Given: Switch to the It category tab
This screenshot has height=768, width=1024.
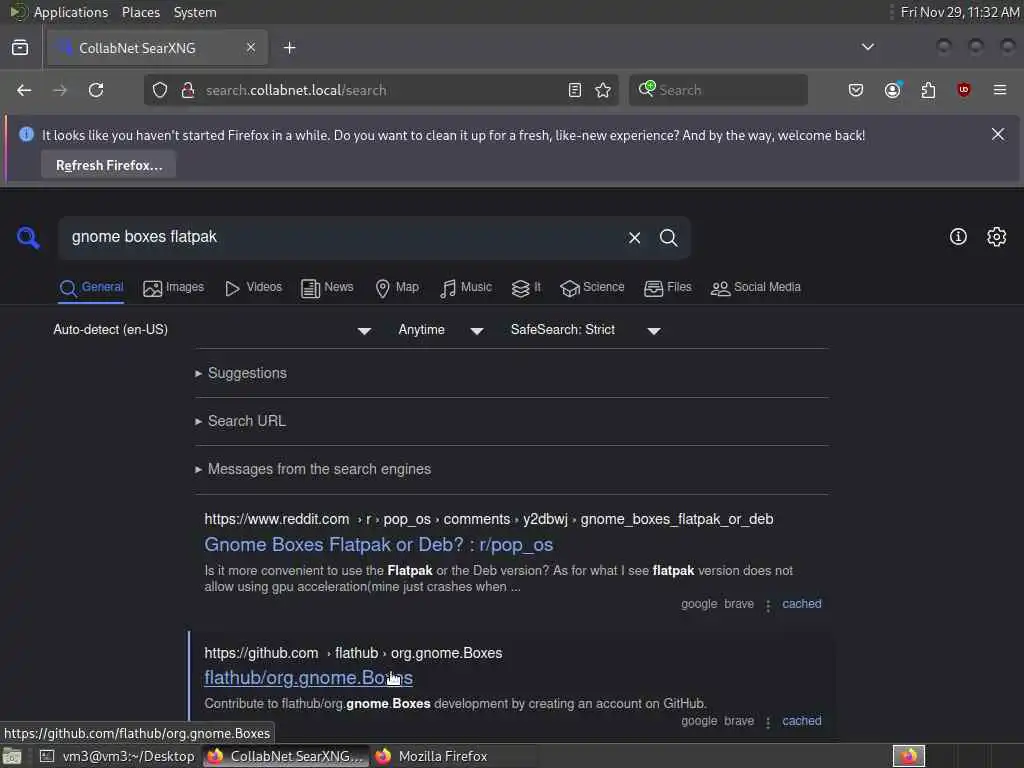Looking at the screenshot, I should 526,287.
